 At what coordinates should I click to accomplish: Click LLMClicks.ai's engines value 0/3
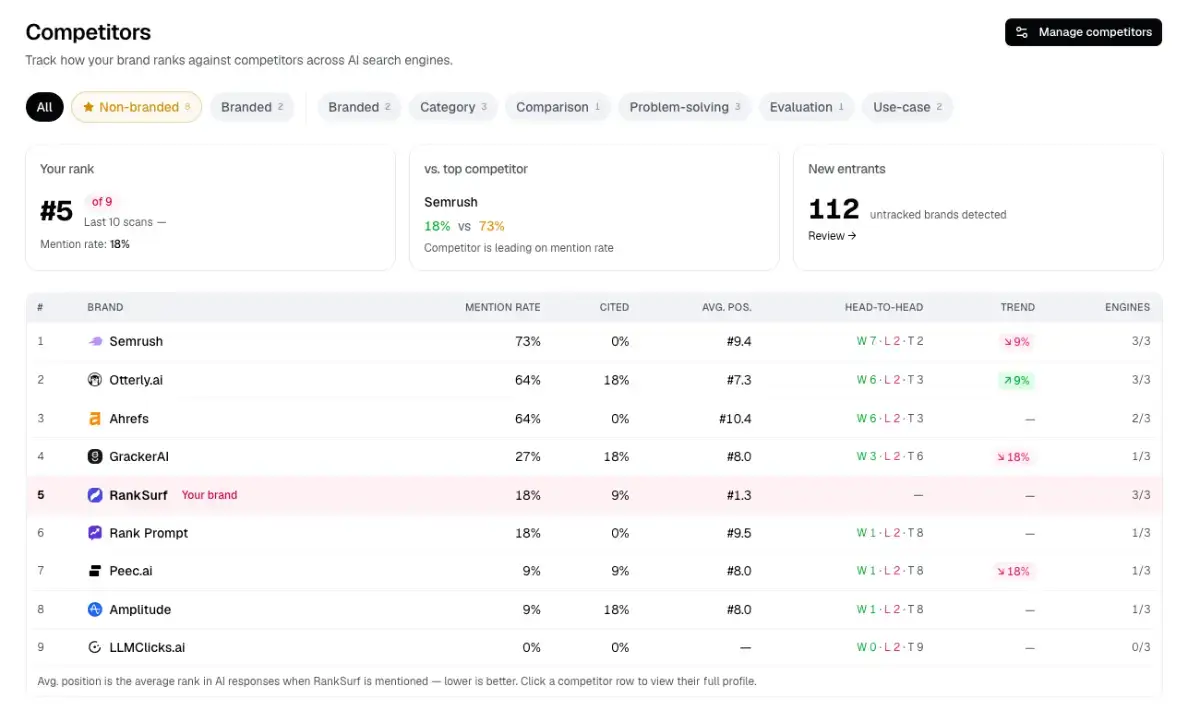tap(1141, 647)
